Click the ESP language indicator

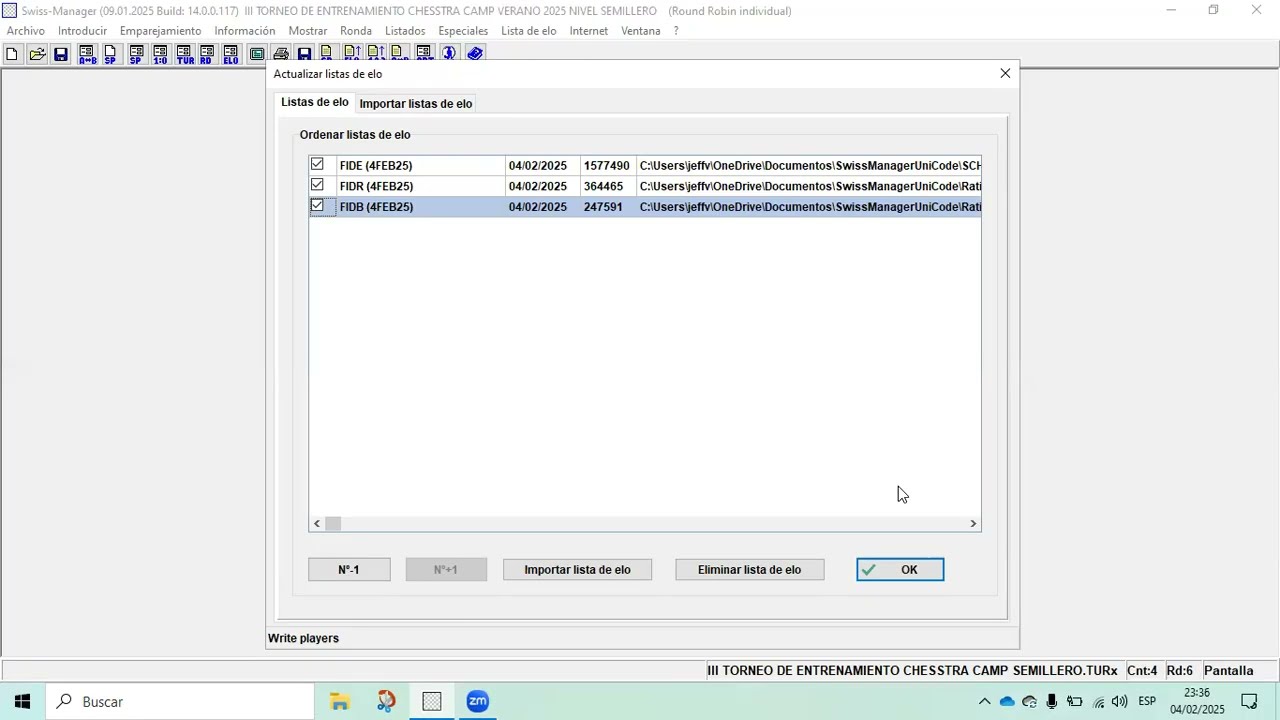pos(1147,702)
